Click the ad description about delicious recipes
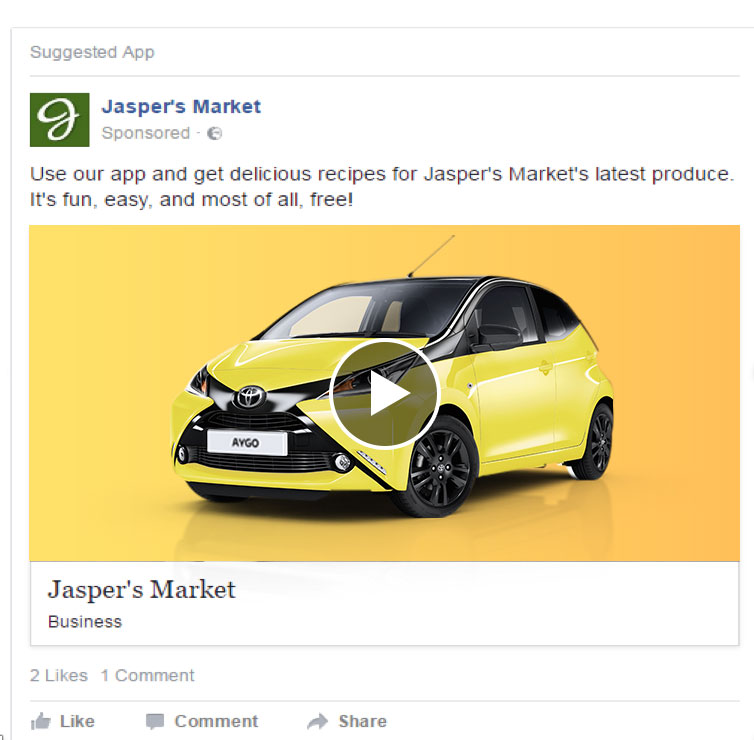The width and height of the screenshot is (754, 740). 382,187
